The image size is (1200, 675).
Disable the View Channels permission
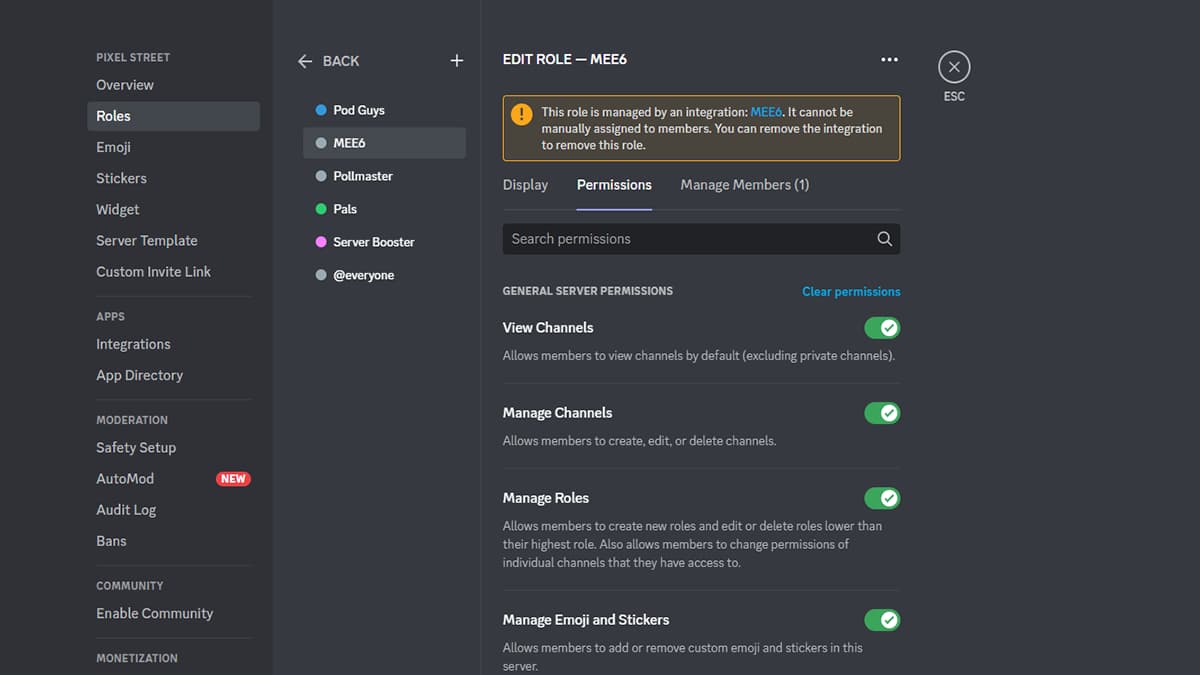(x=882, y=327)
